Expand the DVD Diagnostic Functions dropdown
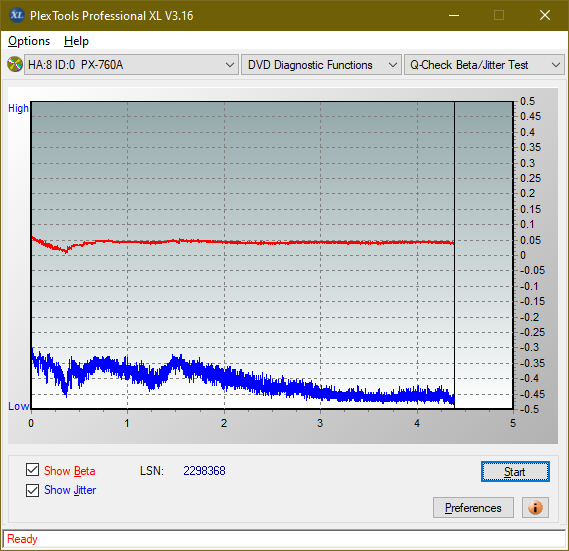 click(x=321, y=65)
